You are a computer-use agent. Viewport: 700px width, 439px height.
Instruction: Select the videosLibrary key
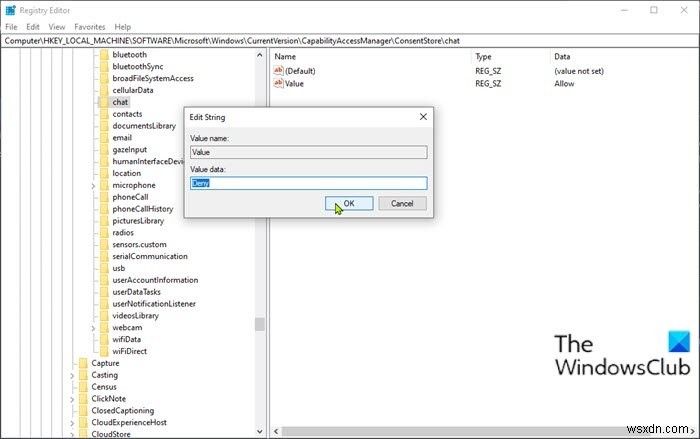point(136,316)
